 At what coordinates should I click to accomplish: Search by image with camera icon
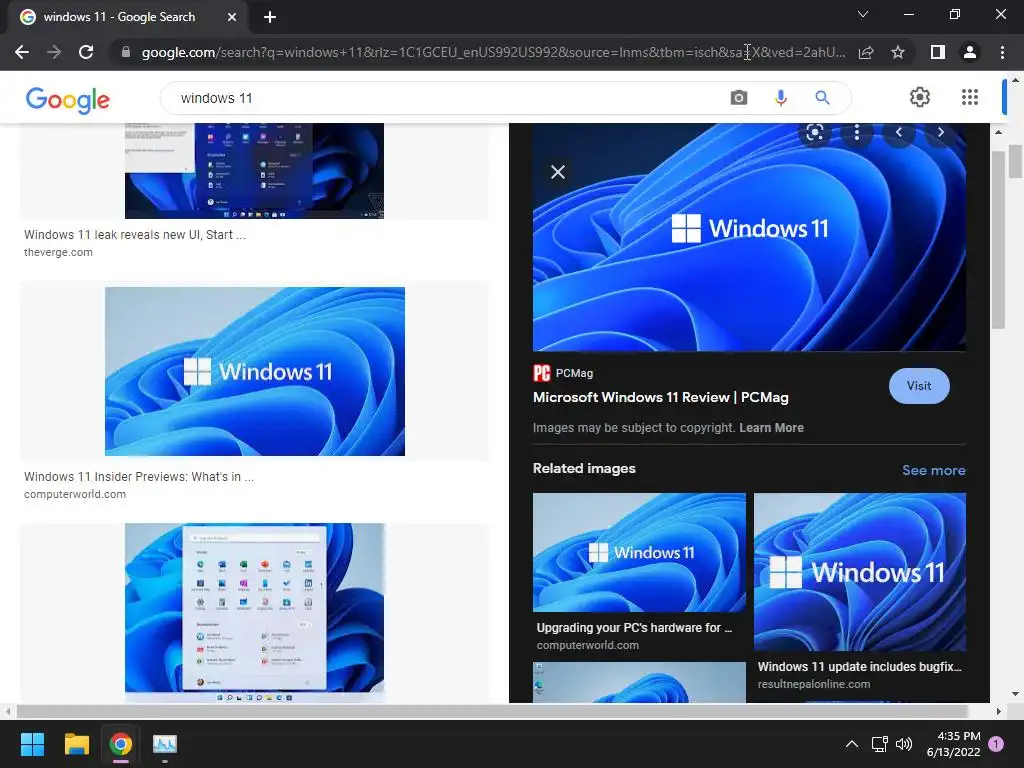[x=739, y=98]
